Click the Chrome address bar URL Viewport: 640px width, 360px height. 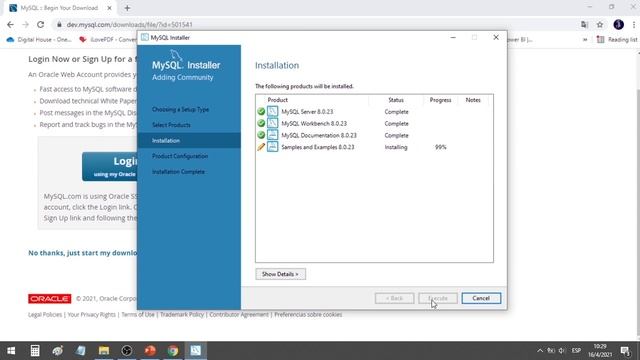click(x=129, y=24)
